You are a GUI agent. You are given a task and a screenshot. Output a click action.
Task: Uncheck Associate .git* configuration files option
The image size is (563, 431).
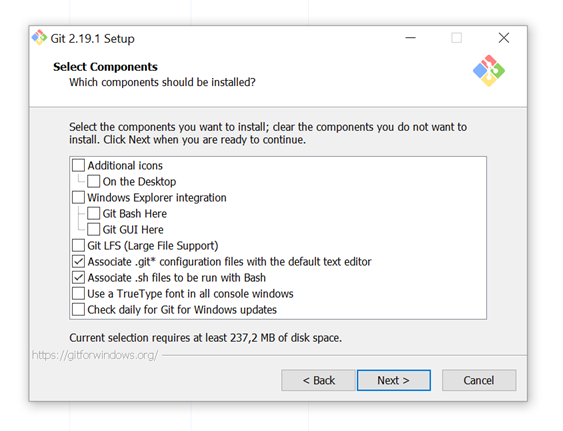(78, 261)
